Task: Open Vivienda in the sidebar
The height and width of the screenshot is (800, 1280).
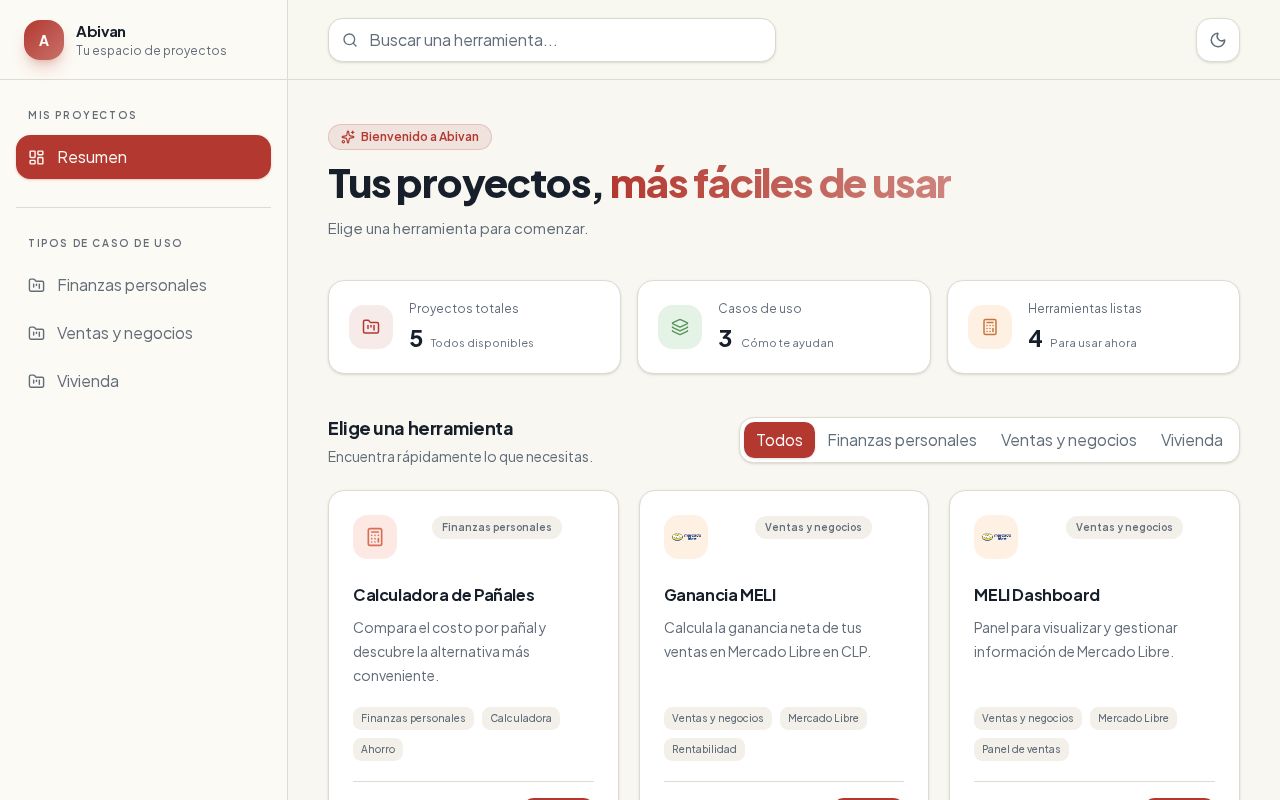Action: click(143, 381)
